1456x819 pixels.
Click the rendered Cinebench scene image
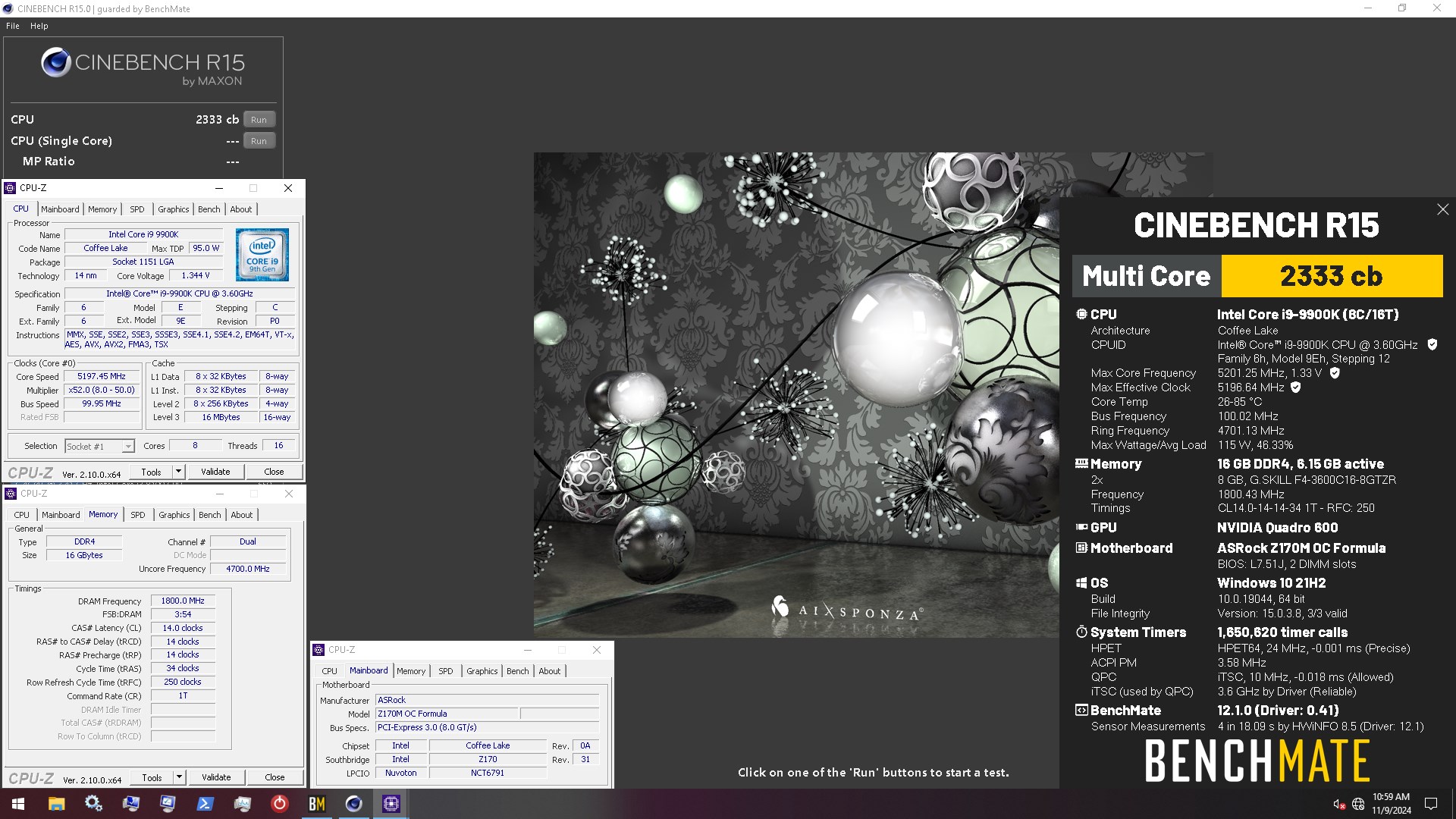(x=796, y=394)
